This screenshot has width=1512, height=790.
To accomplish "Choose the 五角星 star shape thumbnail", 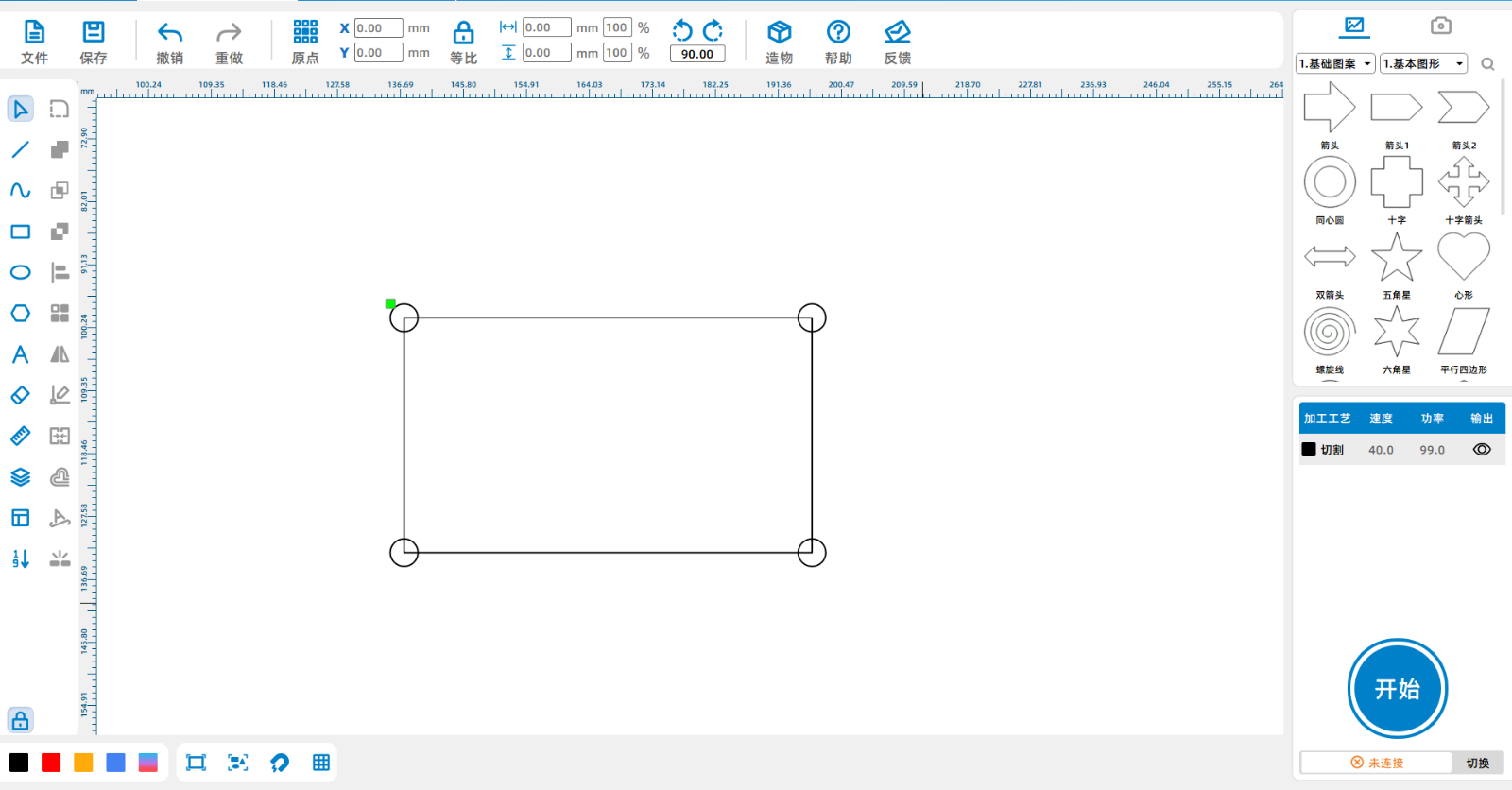I will click(1396, 258).
